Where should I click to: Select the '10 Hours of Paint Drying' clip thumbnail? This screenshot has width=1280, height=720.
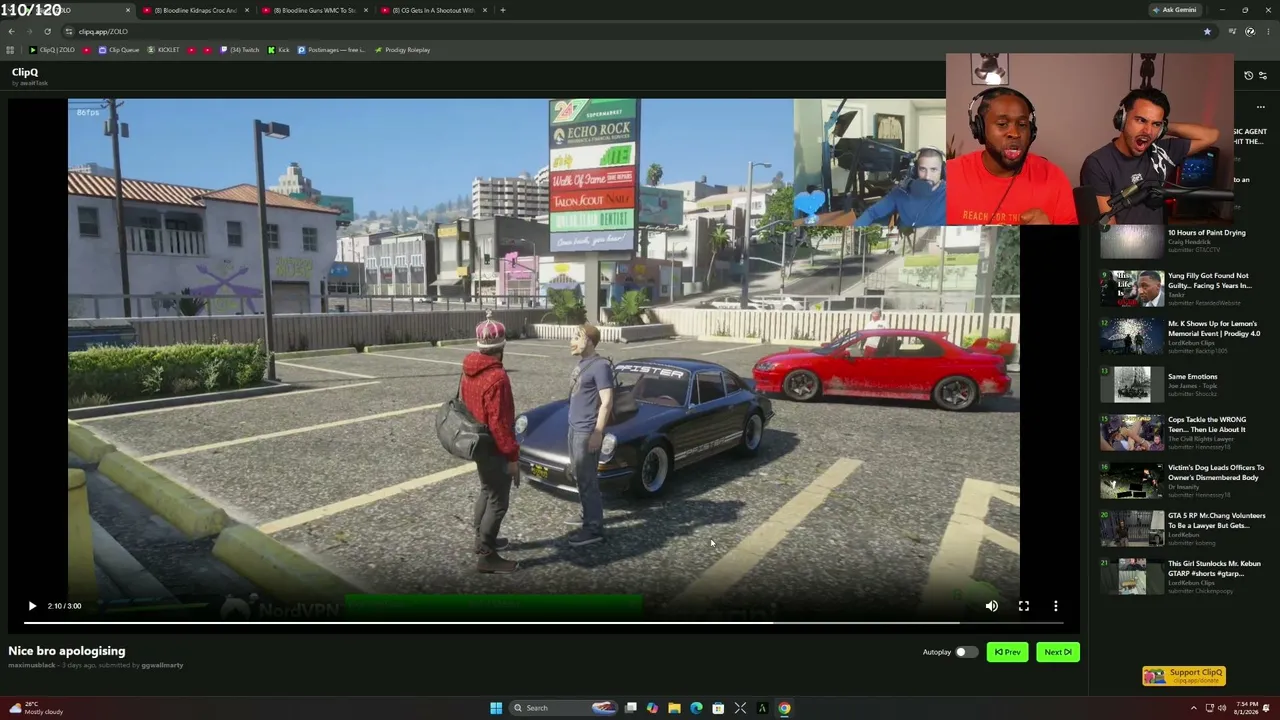[1131, 241]
